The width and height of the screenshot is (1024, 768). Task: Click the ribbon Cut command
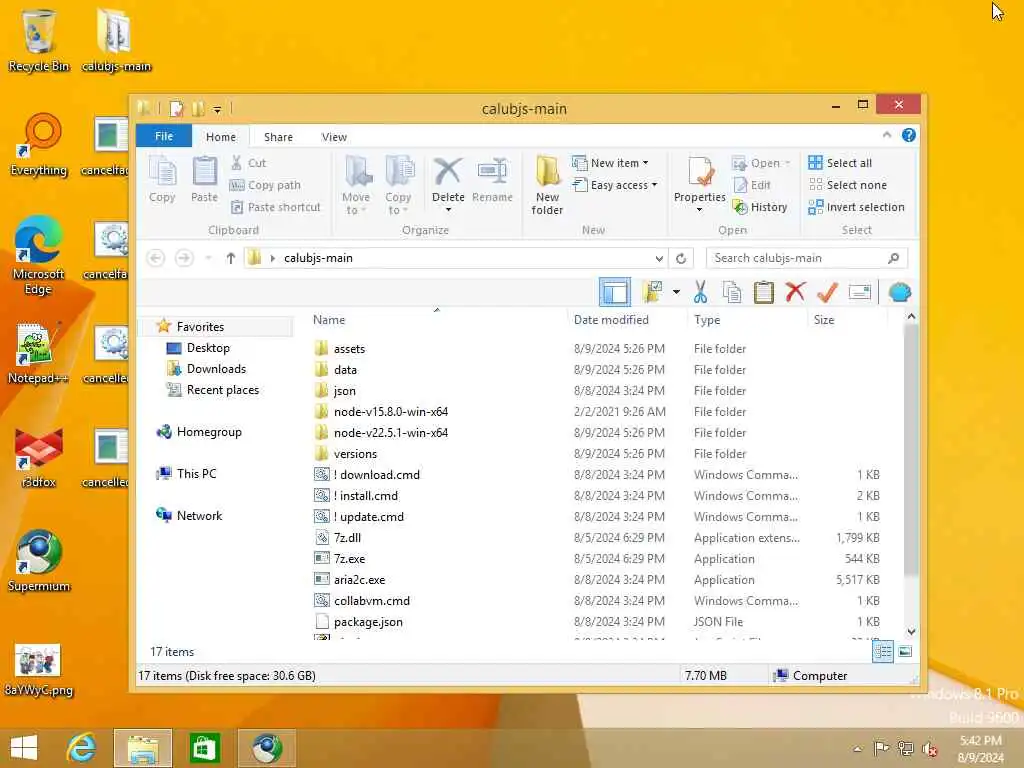tap(248, 163)
